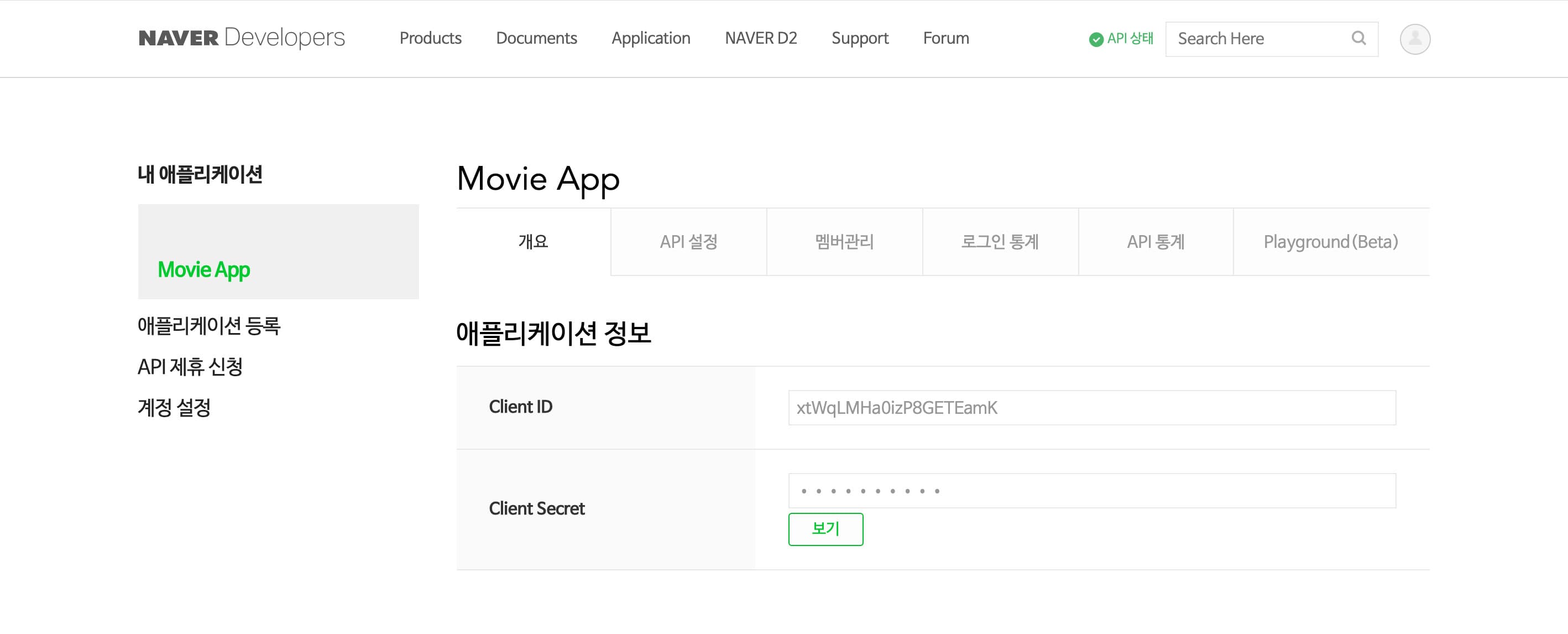1568x634 pixels.
Task: Open the Playground (Beta) tab
Action: tap(1331, 242)
